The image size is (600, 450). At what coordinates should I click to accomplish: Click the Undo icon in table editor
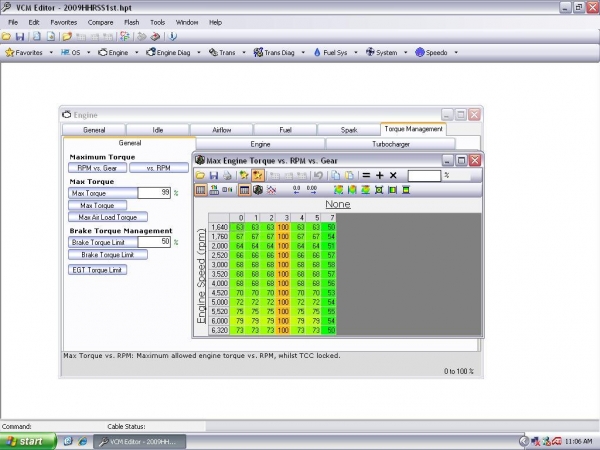tap(316, 175)
